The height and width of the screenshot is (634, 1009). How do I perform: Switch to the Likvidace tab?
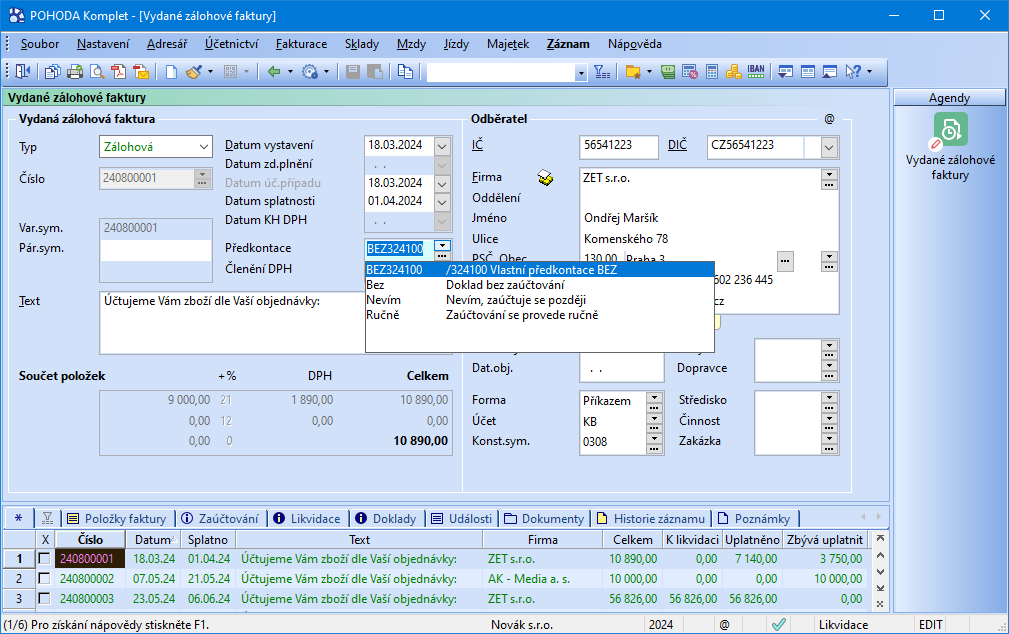(307, 519)
